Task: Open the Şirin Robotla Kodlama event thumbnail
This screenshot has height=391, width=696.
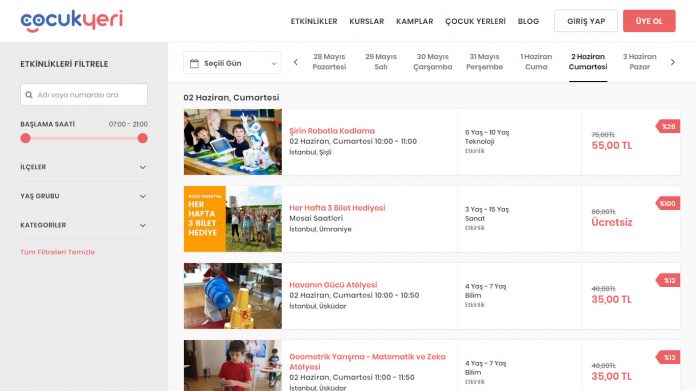Action: click(233, 142)
